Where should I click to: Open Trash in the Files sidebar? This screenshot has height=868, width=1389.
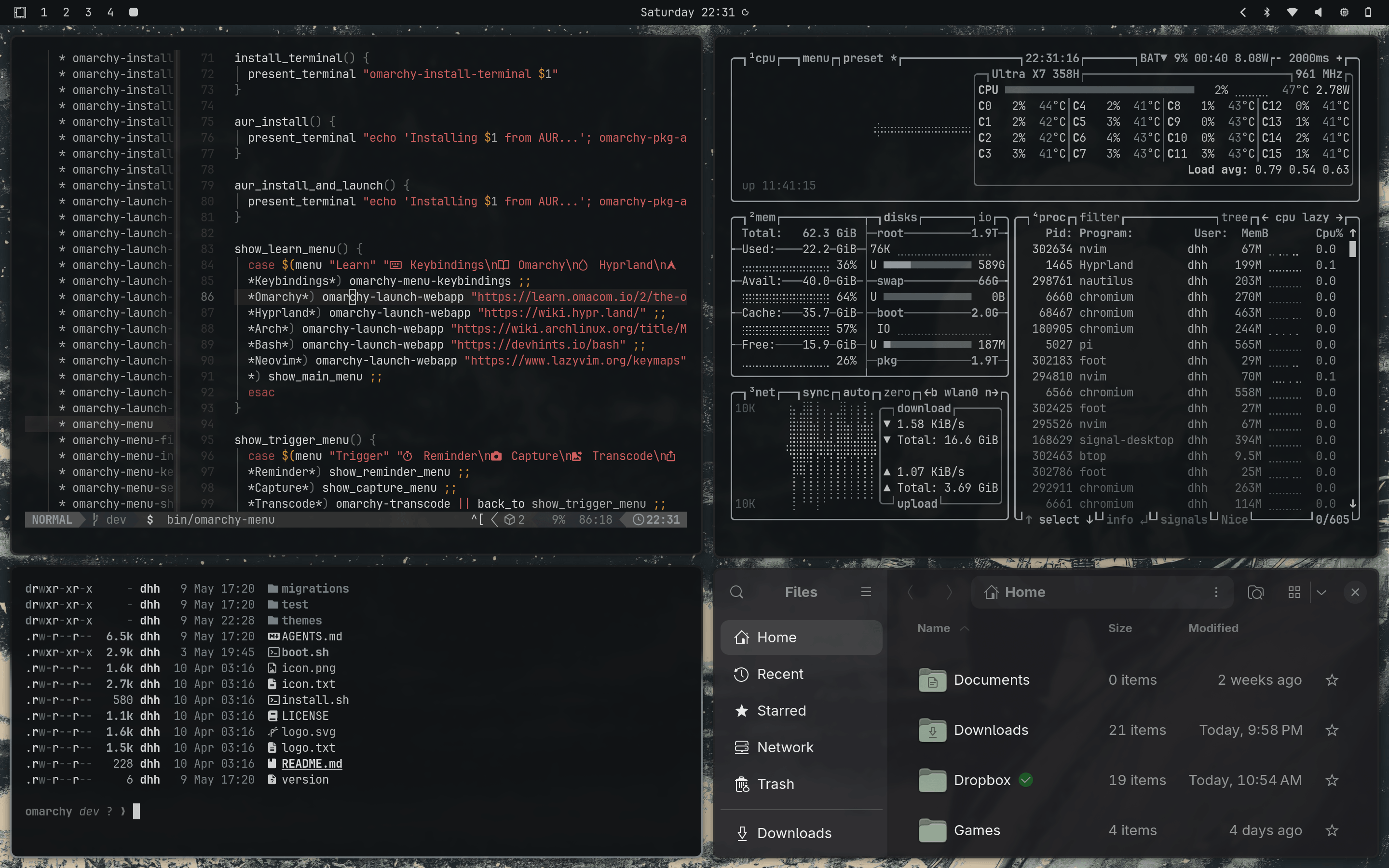pyautogui.click(x=801, y=784)
